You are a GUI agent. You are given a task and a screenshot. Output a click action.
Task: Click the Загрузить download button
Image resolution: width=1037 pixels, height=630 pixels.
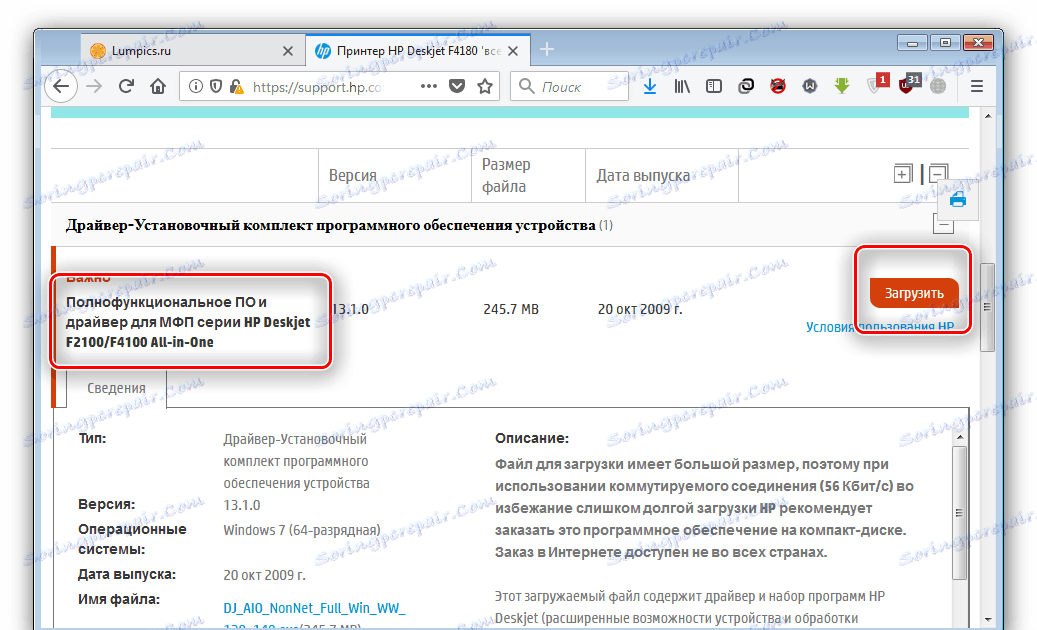coord(914,294)
